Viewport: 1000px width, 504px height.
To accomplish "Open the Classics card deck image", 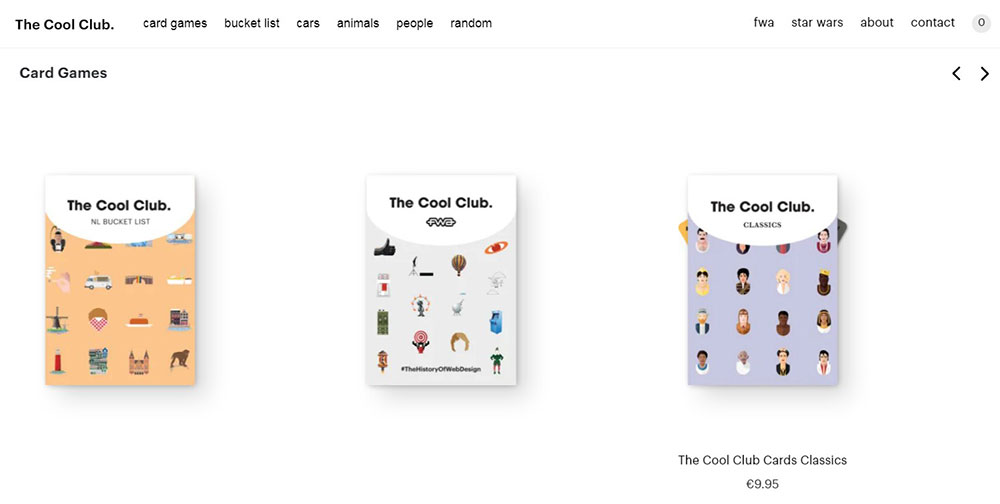I will coord(762,280).
